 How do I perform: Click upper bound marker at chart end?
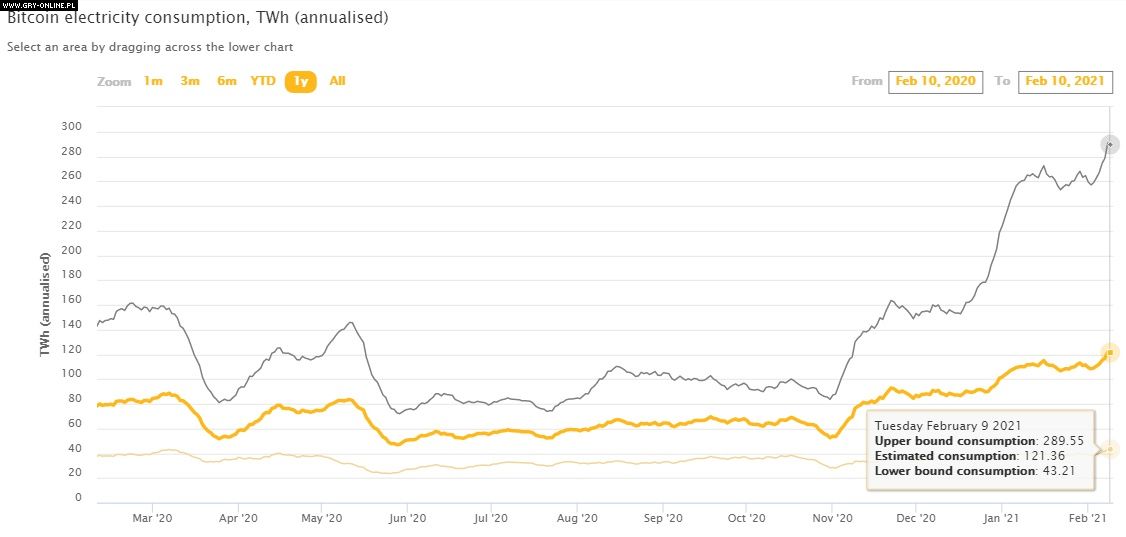1109,145
